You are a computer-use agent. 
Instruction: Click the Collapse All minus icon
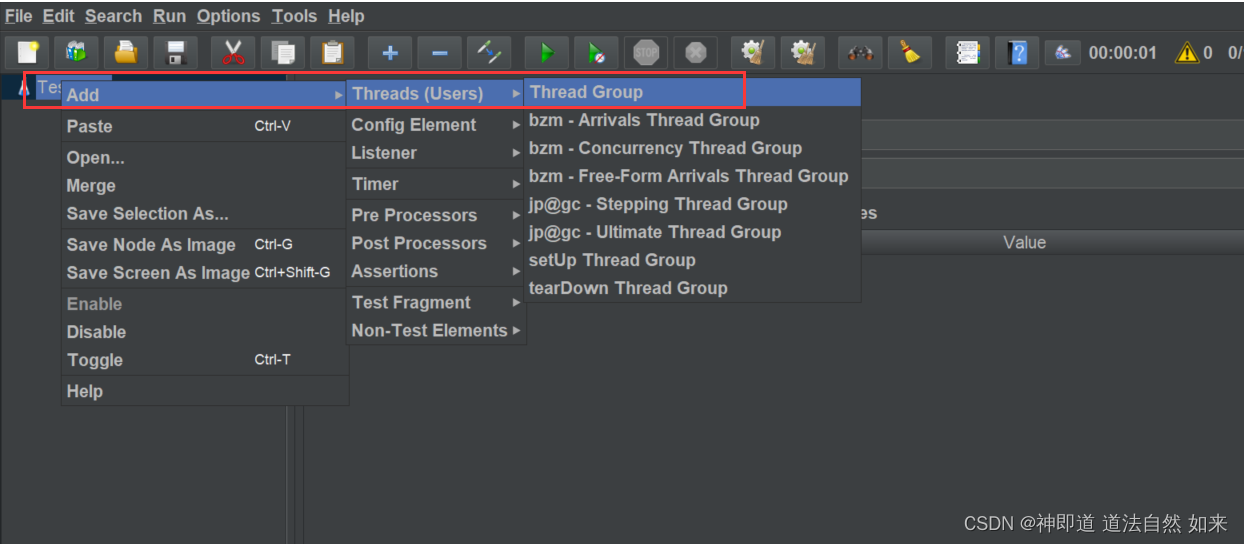[439, 53]
